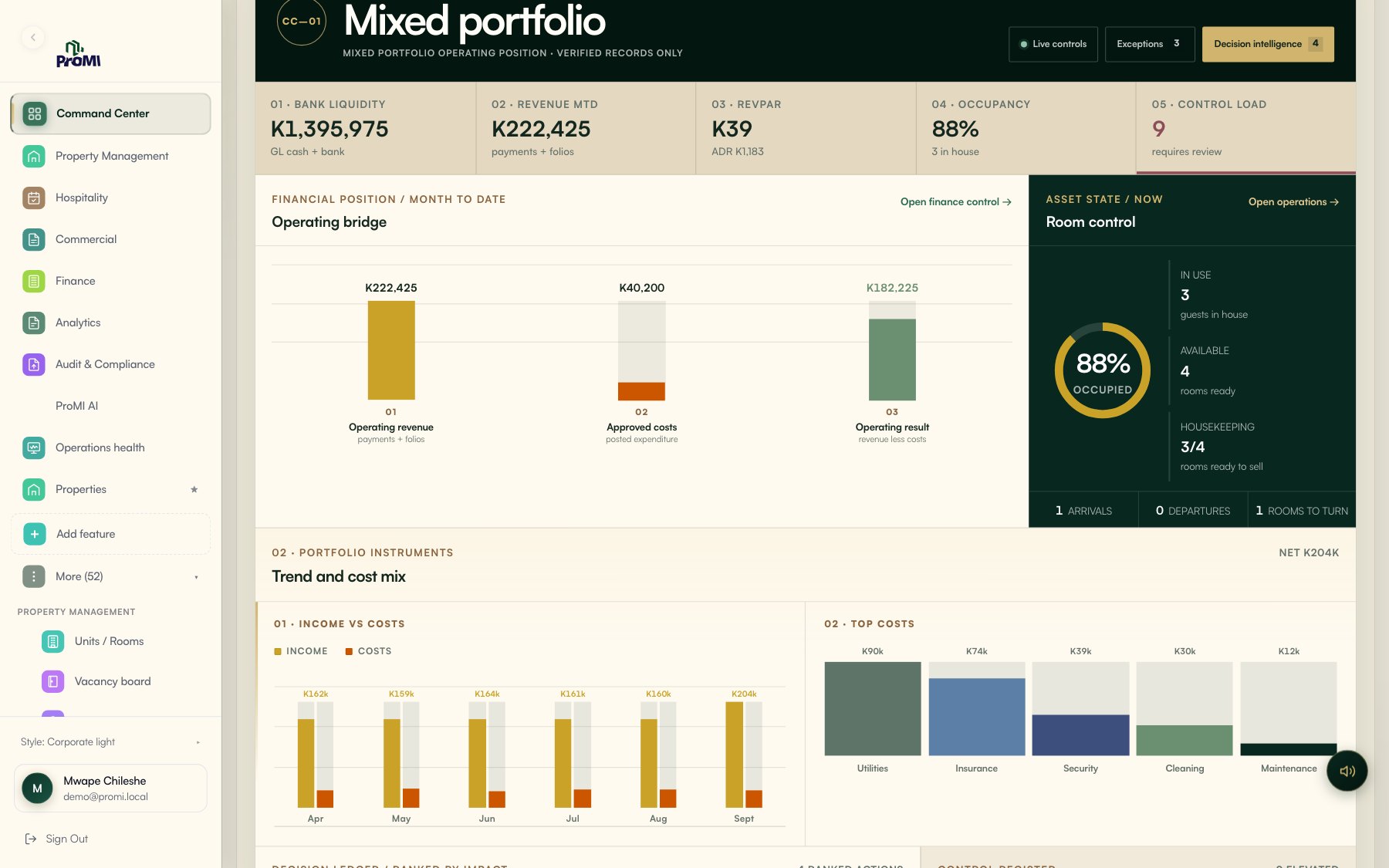Image resolution: width=1389 pixels, height=868 pixels.
Task: Follow the Open finance control link
Action: tap(955, 202)
